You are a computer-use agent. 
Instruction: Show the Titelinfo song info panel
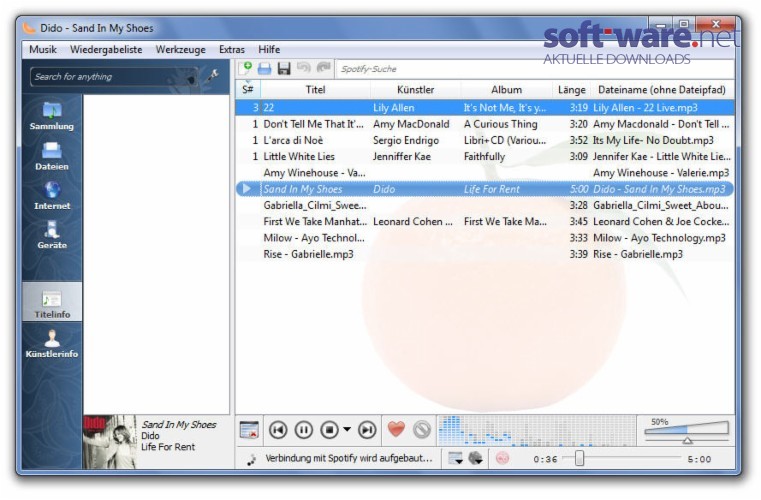click(x=52, y=303)
